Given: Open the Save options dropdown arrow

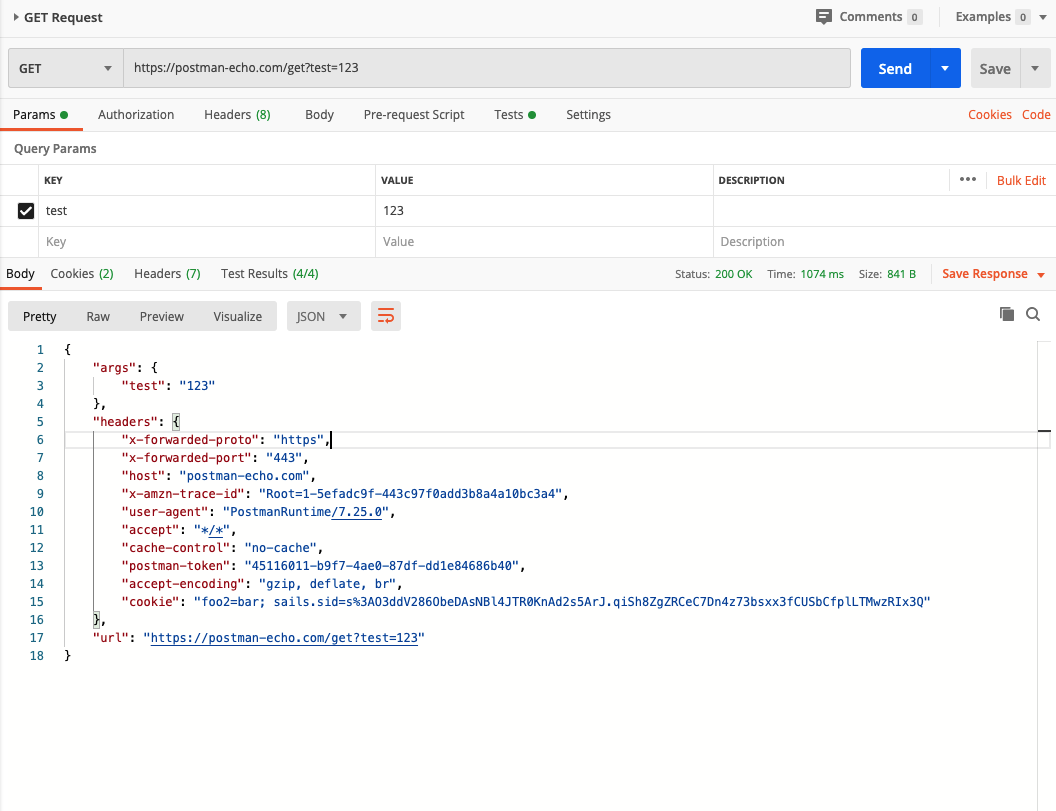Looking at the screenshot, I should pyautogui.click(x=1035, y=68).
